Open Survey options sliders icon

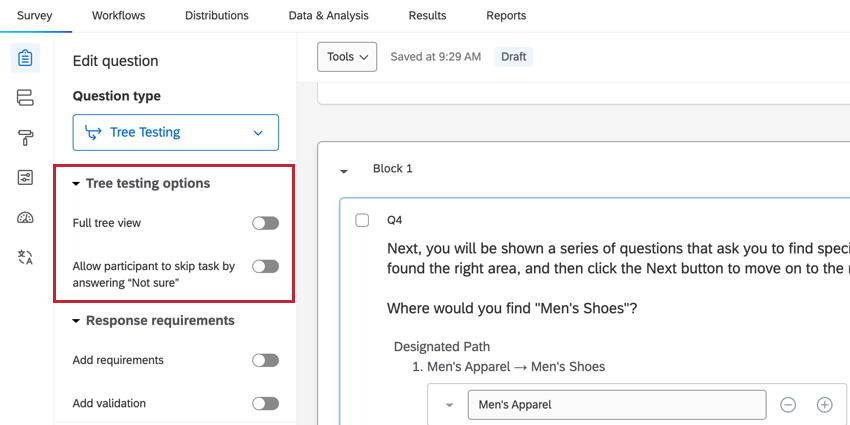[25, 177]
